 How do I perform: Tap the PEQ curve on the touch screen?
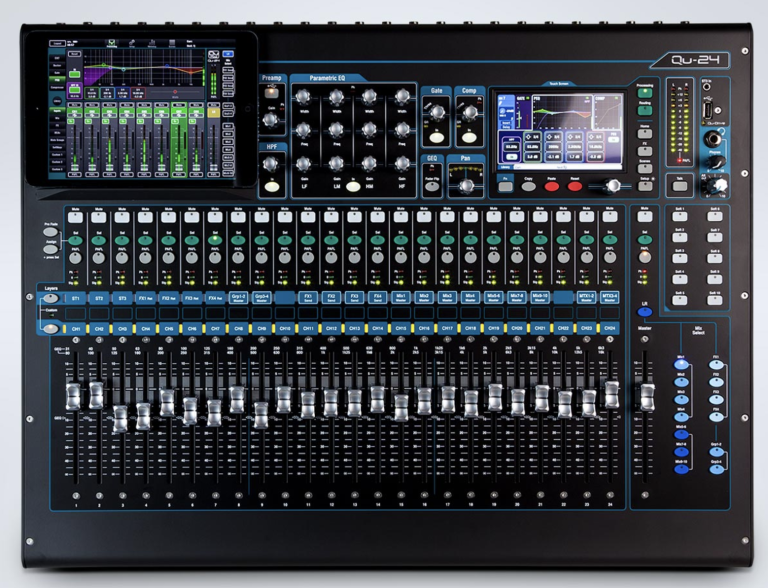click(x=562, y=112)
